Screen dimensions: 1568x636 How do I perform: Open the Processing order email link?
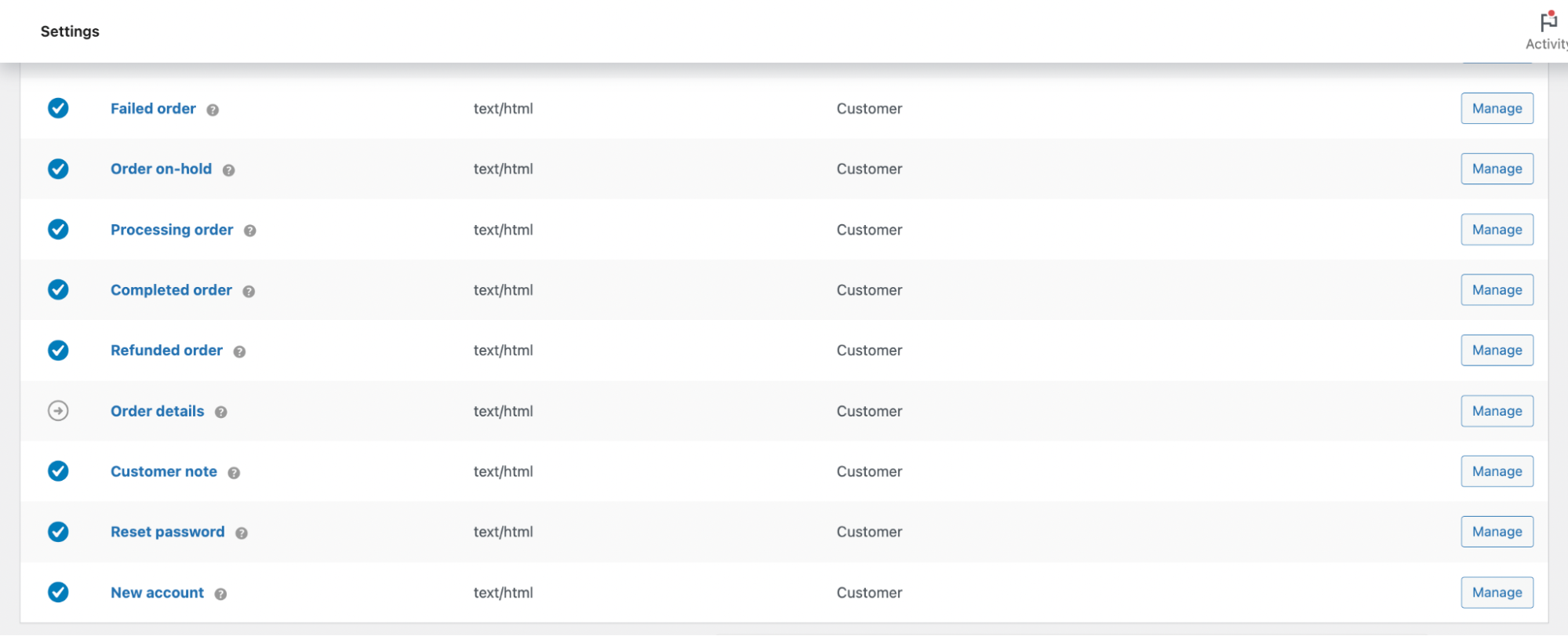click(x=172, y=230)
